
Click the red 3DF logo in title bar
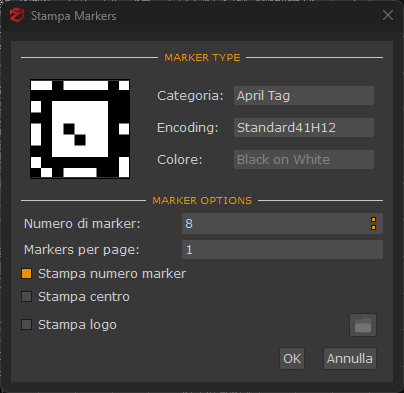click(17, 15)
